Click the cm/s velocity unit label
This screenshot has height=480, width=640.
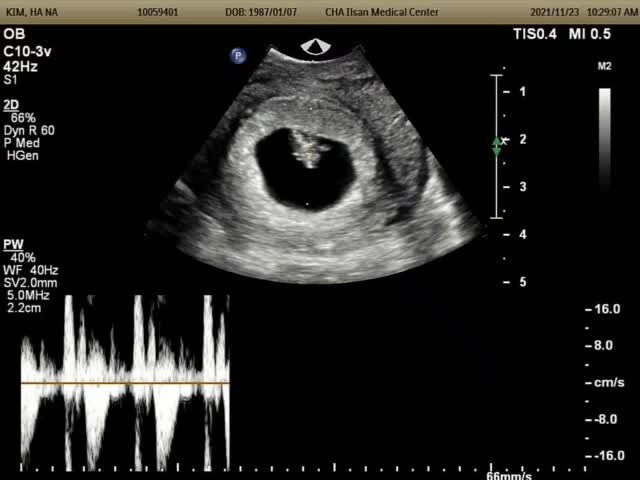609,383
